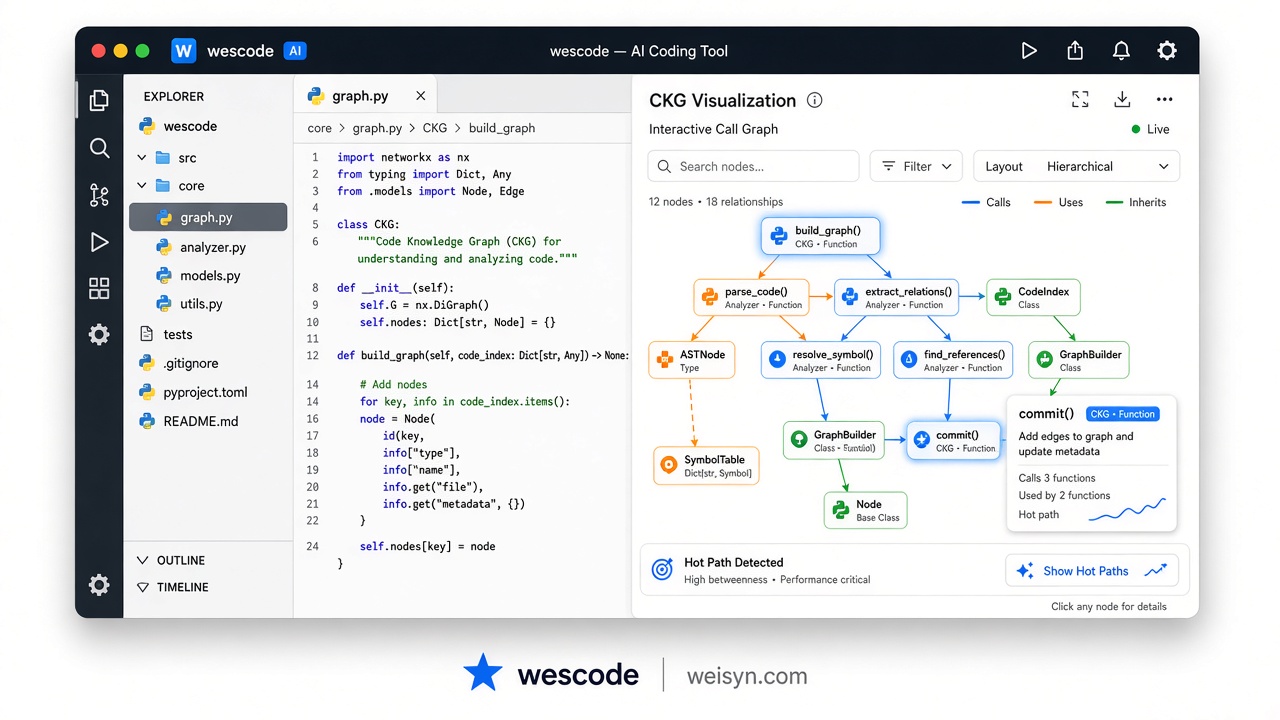
Task: Open the Explorer files icon in activity bar
Action: pos(99,100)
